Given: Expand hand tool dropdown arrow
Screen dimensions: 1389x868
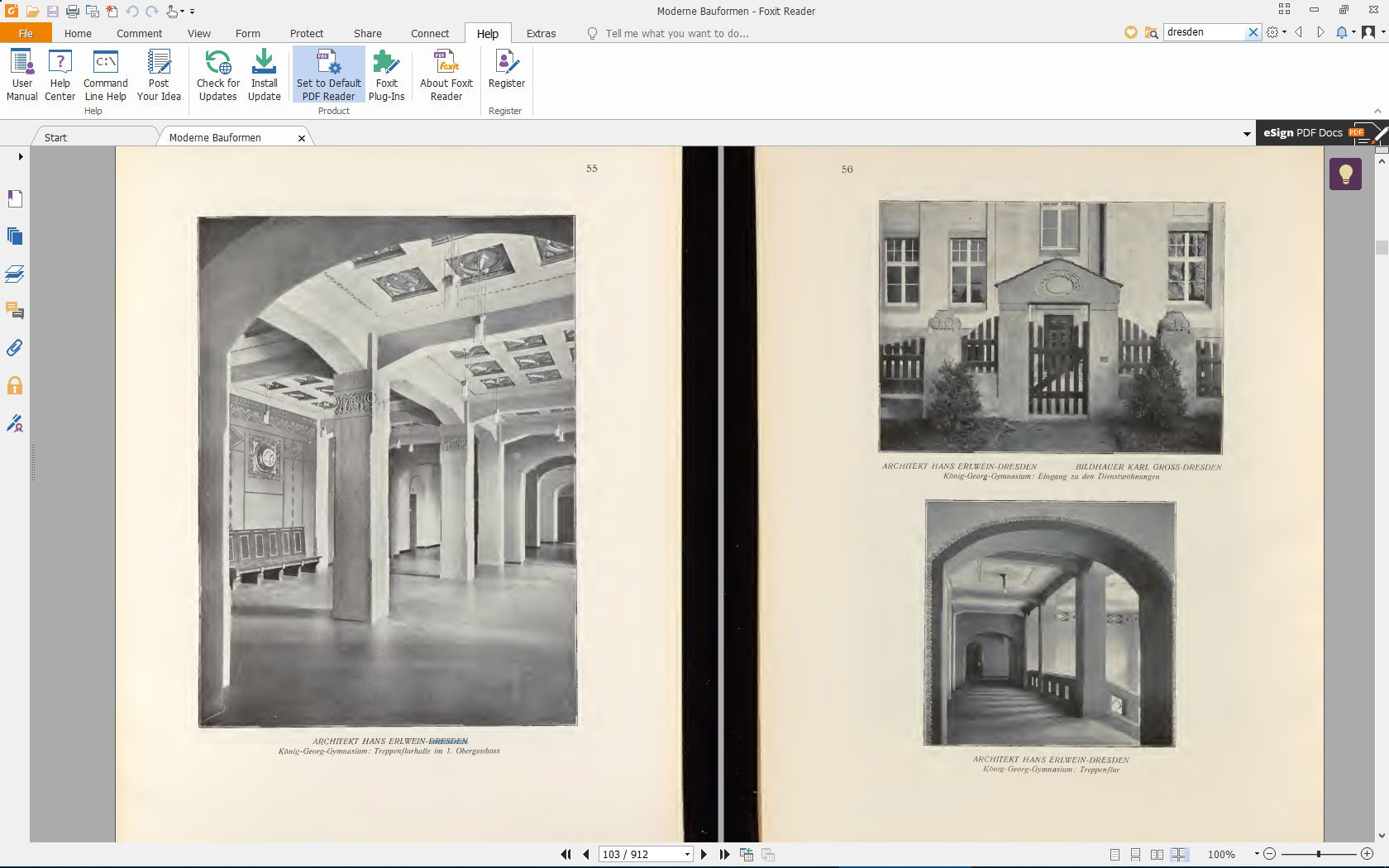Looking at the screenshot, I should [181, 12].
